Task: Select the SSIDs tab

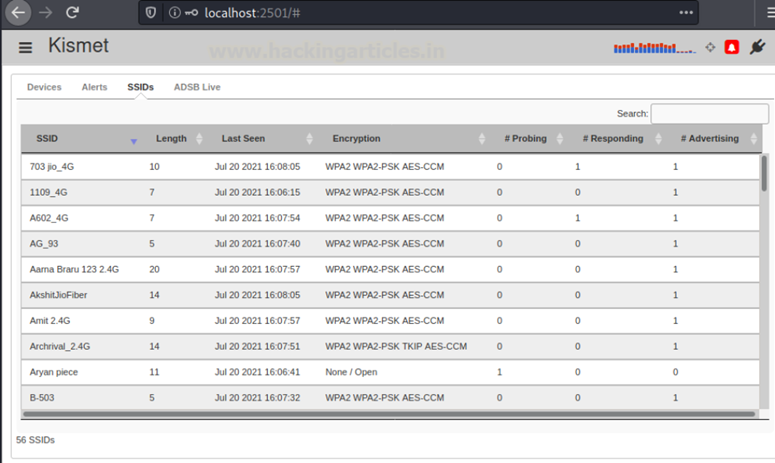Action: [140, 87]
